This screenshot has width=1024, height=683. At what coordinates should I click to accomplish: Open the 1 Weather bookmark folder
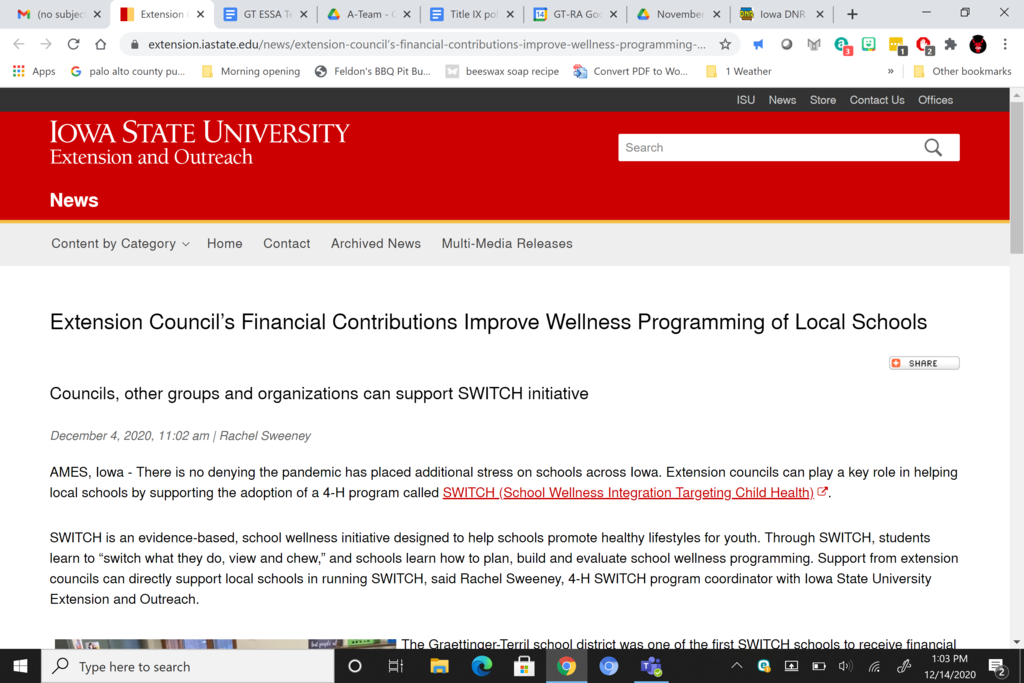739,71
